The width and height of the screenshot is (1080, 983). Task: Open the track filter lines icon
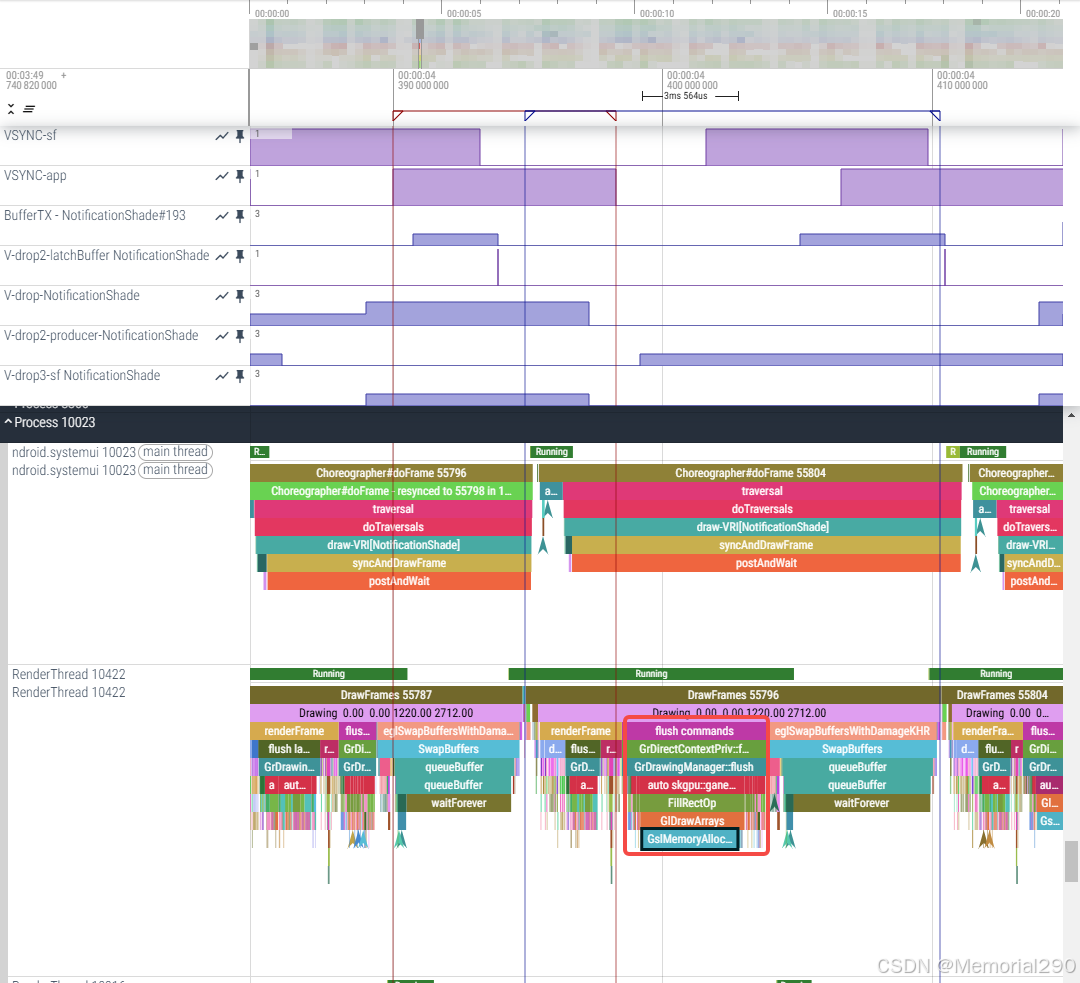click(29, 109)
